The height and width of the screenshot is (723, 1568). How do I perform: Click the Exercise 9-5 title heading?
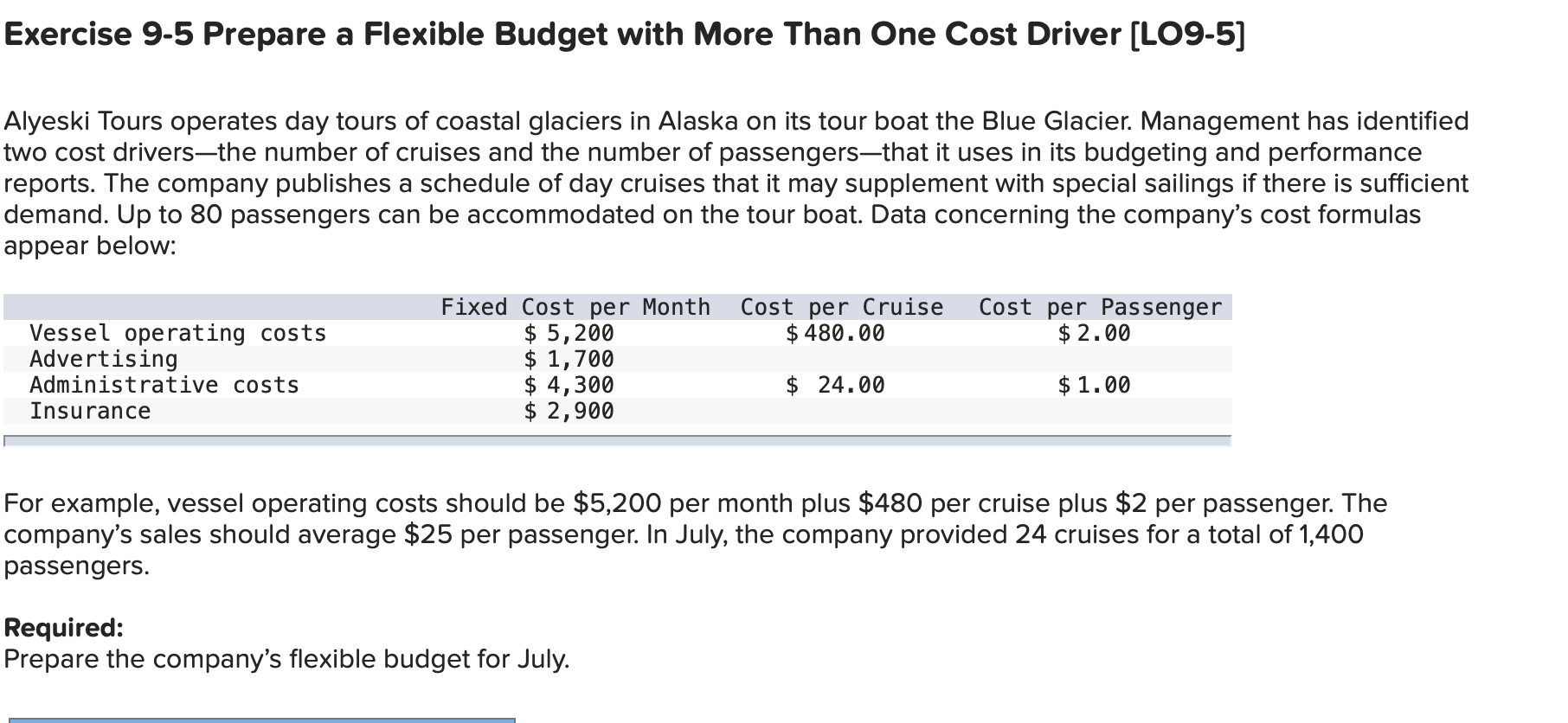(623, 35)
